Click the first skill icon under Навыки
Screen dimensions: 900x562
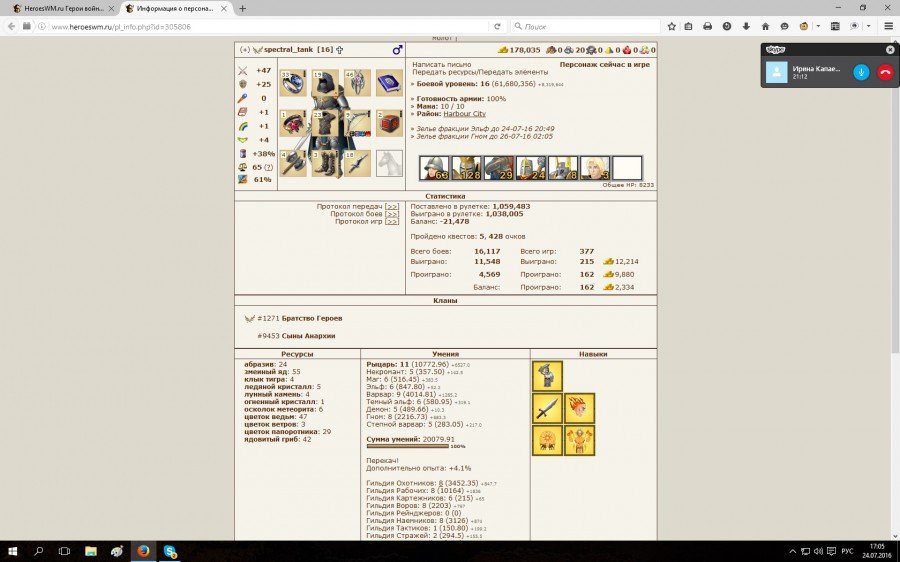[x=547, y=376]
